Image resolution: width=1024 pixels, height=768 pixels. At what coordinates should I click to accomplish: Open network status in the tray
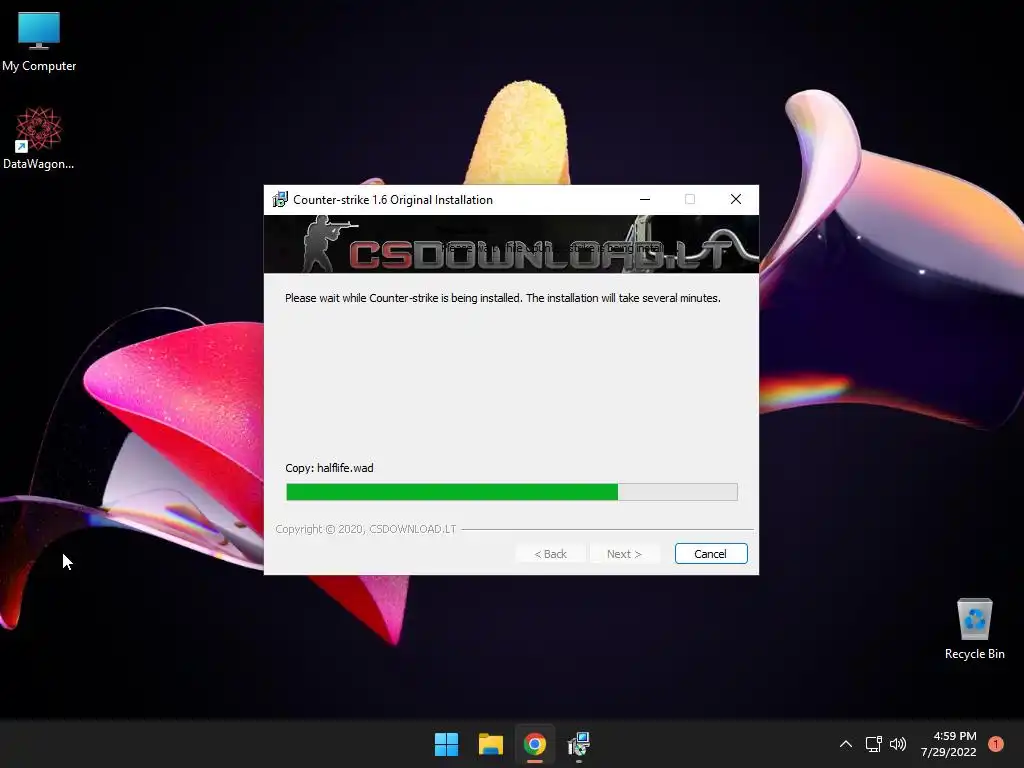pos(874,744)
